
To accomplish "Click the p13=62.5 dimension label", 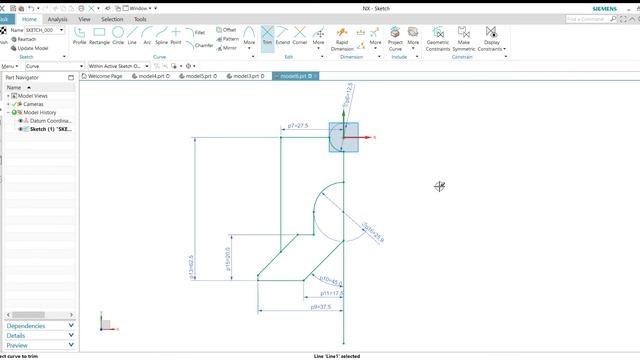I will click(191, 268).
